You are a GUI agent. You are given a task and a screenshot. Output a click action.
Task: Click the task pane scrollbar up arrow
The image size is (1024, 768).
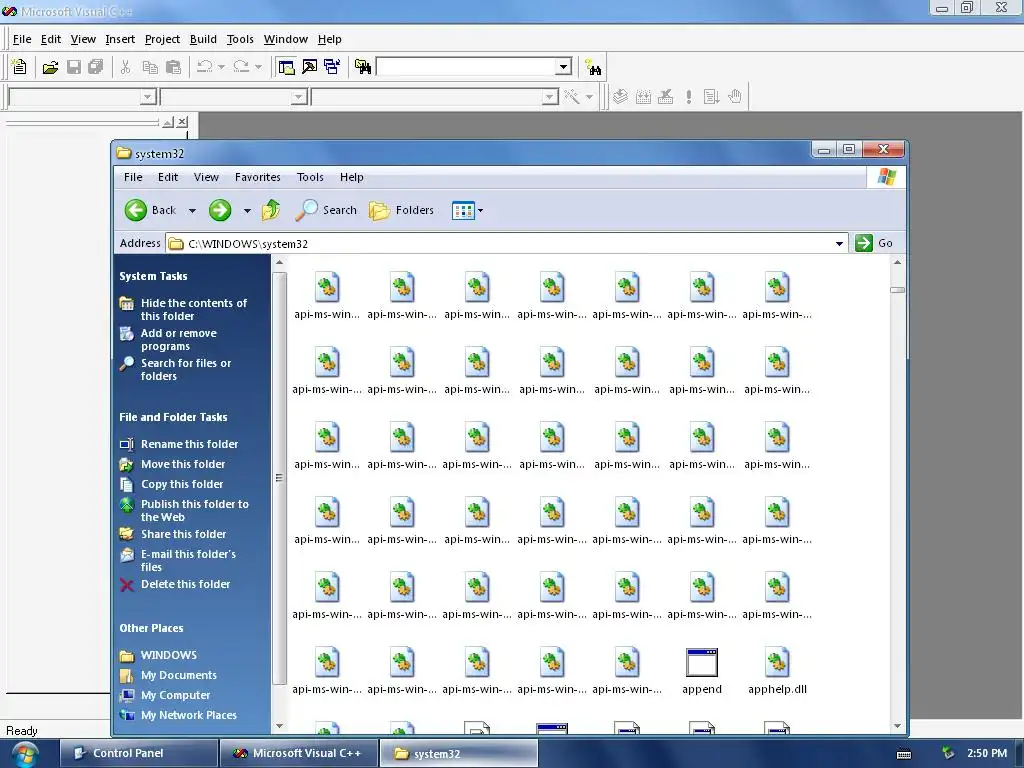[x=280, y=263]
